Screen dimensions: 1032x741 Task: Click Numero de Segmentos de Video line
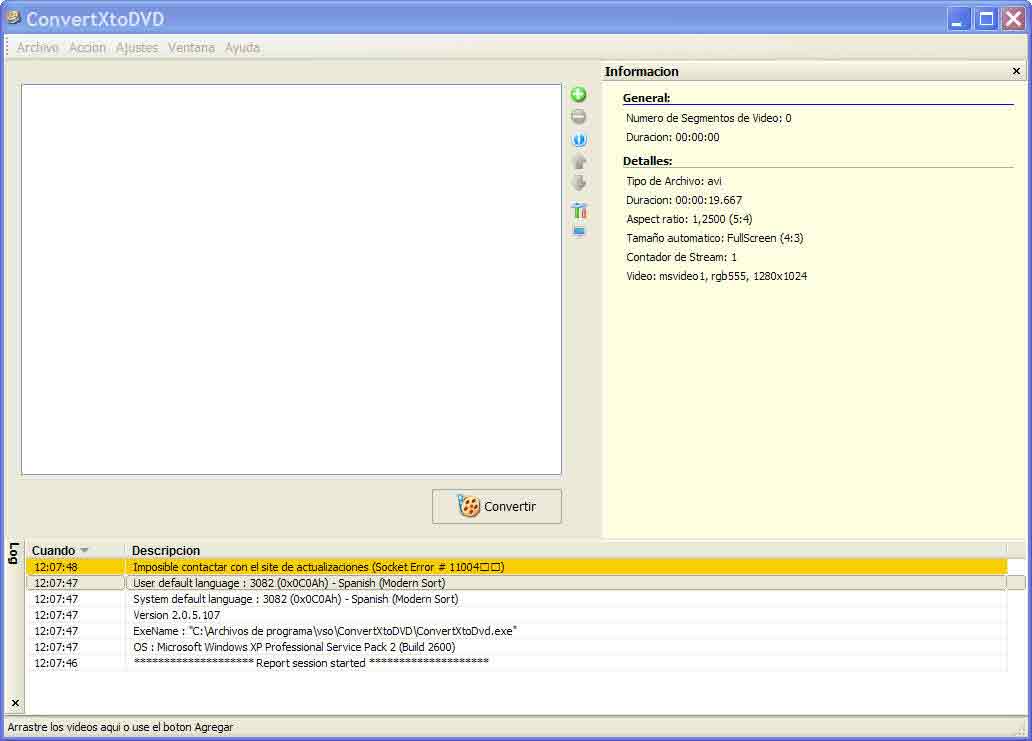[708, 118]
